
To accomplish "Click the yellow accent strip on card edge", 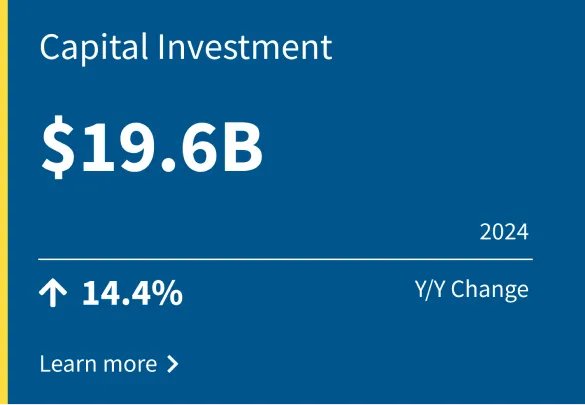I will (x=4, y=202).
